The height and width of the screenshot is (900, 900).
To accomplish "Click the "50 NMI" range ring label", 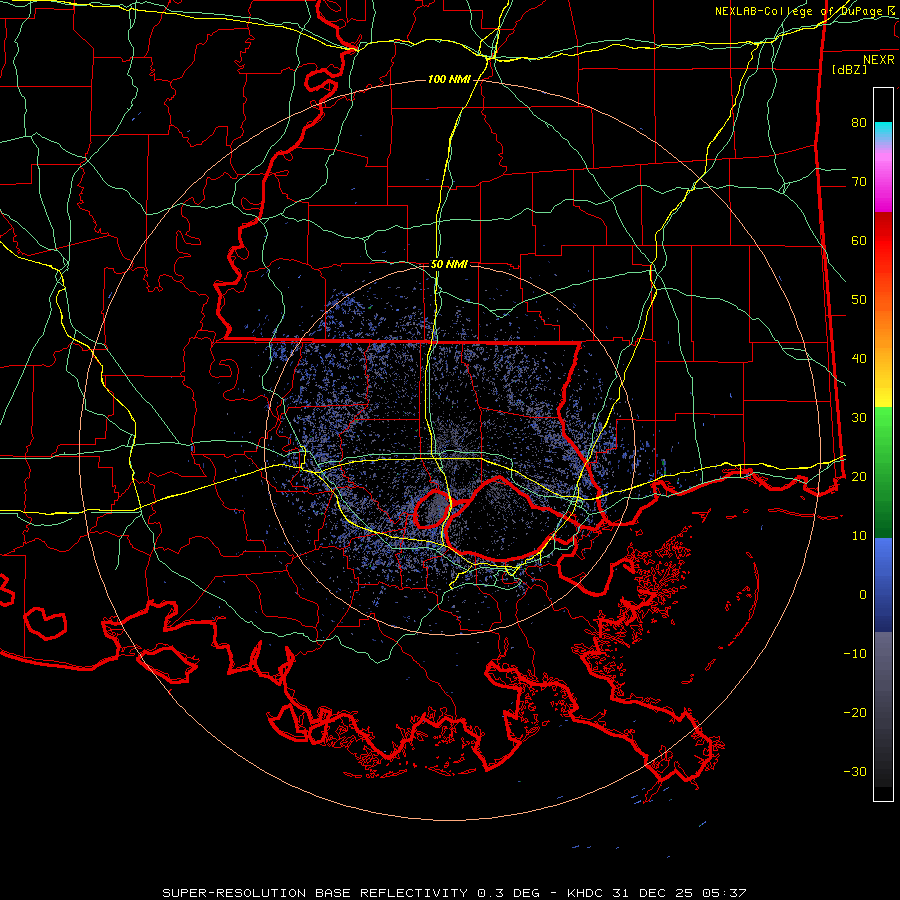I will 449,265.
